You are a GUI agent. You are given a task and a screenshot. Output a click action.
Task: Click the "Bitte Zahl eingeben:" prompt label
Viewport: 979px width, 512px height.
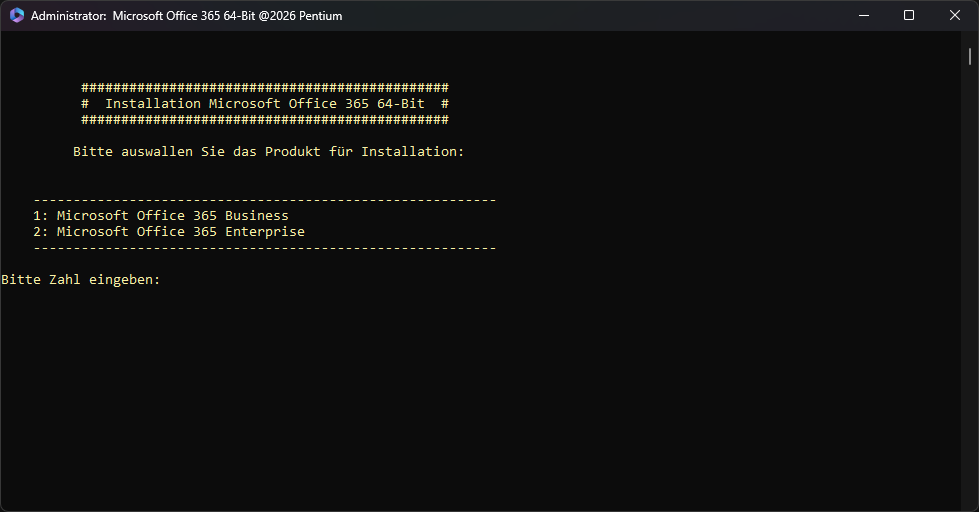[80, 280]
